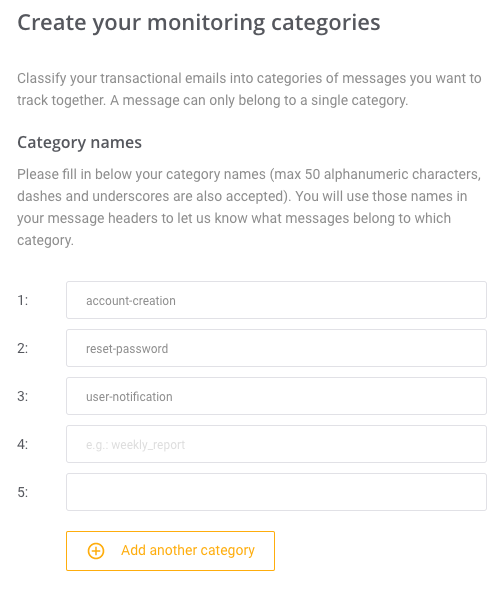Edit the user-notification category field

[x=276, y=396]
